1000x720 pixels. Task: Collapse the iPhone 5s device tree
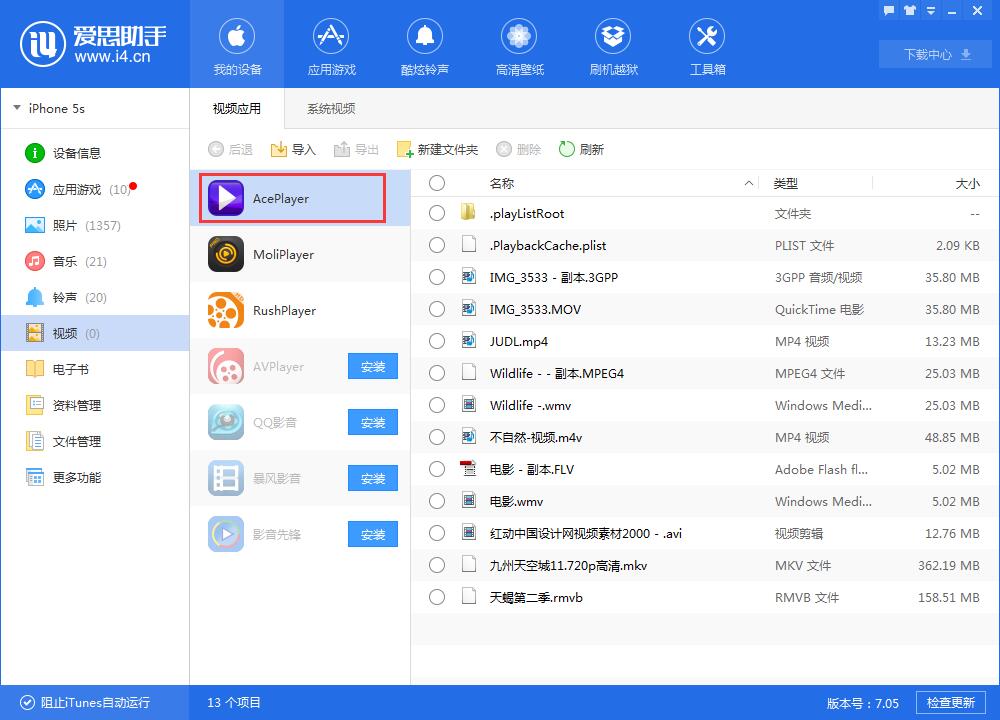coord(17,108)
